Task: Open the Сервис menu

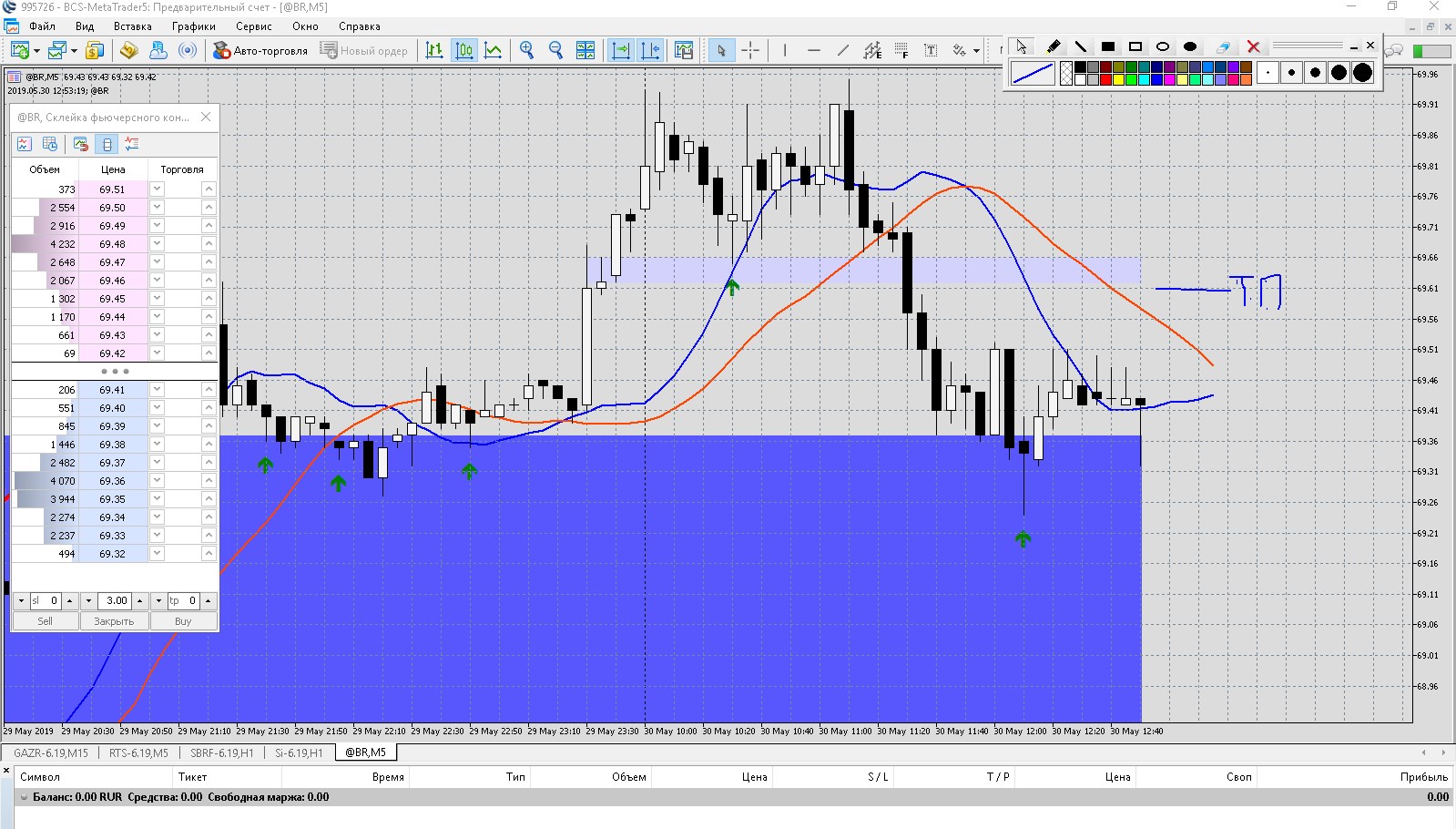Action: pos(254,26)
